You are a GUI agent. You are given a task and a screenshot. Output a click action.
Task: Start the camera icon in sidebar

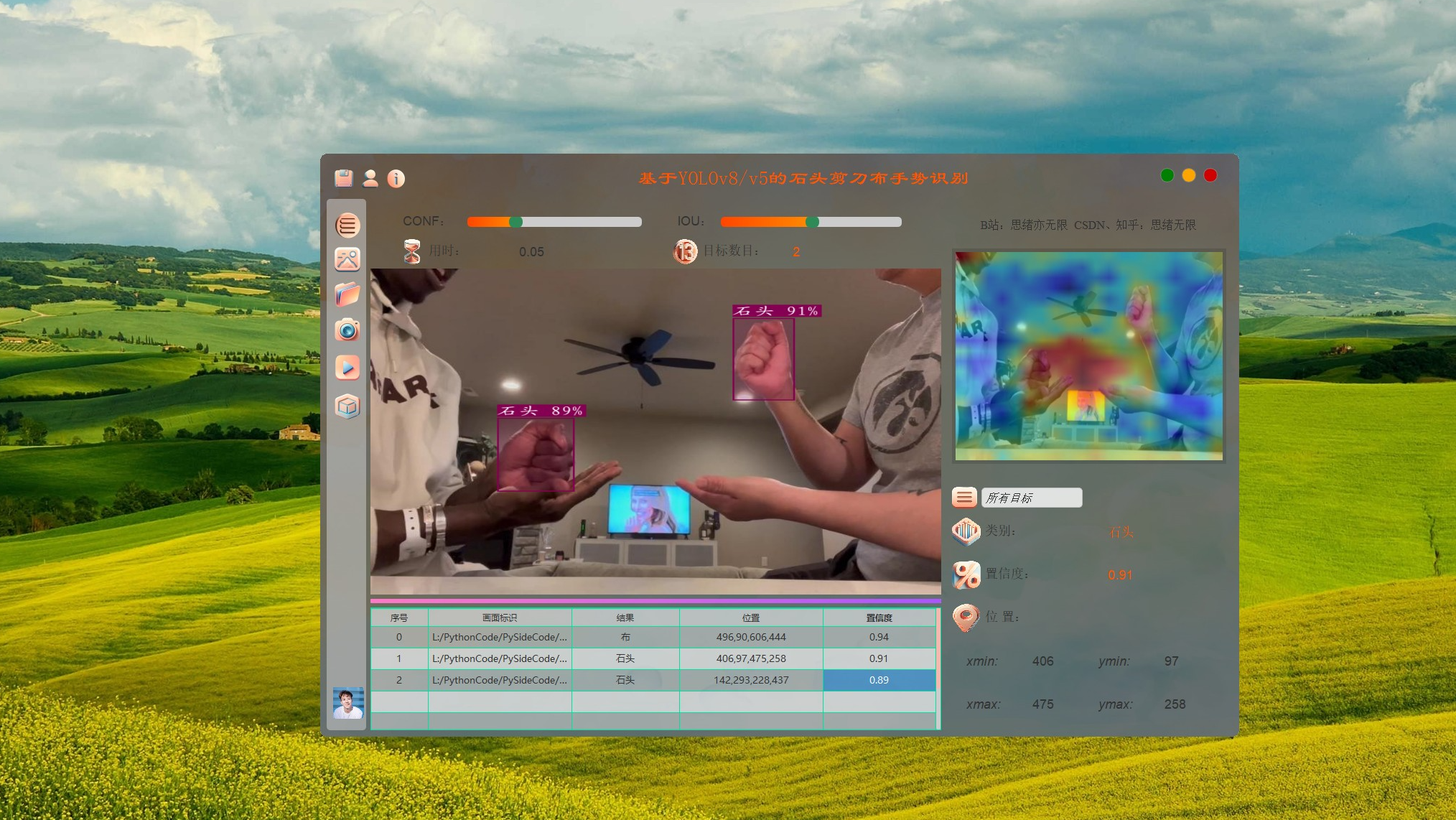pyautogui.click(x=347, y=330)
